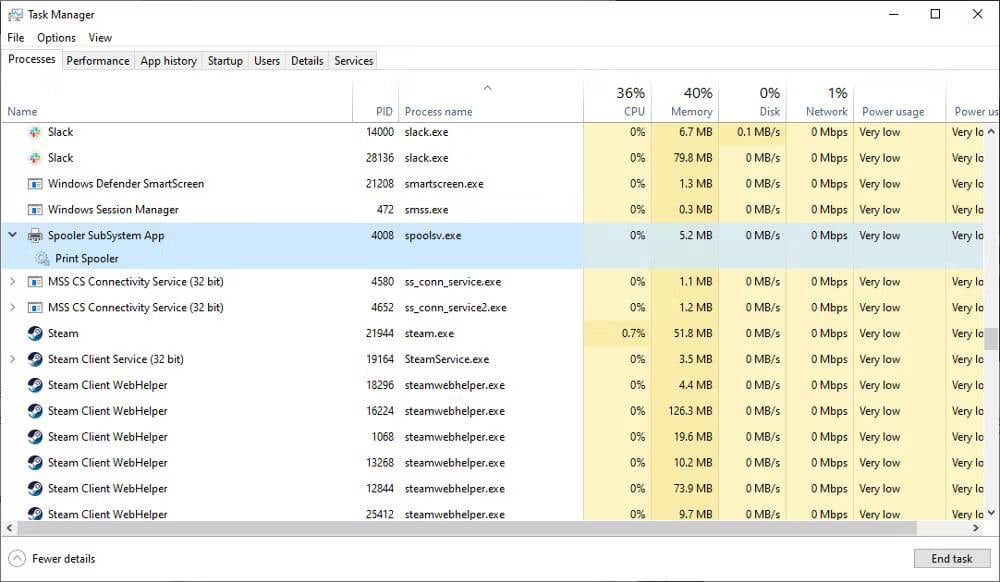The height and width of the screenshot is (582, 1000).
Task: Switch to the Startup tab
Action: click(224, 60)
